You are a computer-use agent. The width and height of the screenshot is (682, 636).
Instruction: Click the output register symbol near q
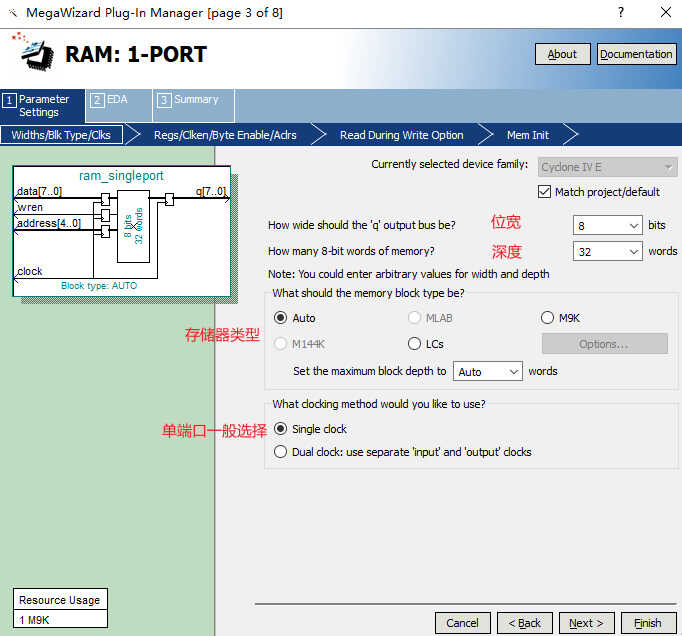point(169,200)
